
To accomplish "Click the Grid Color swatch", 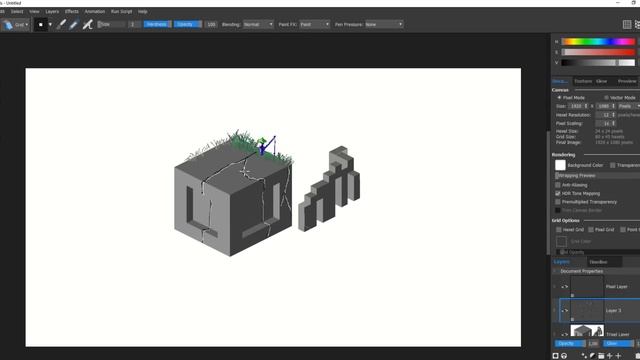I will pos(561,241).
